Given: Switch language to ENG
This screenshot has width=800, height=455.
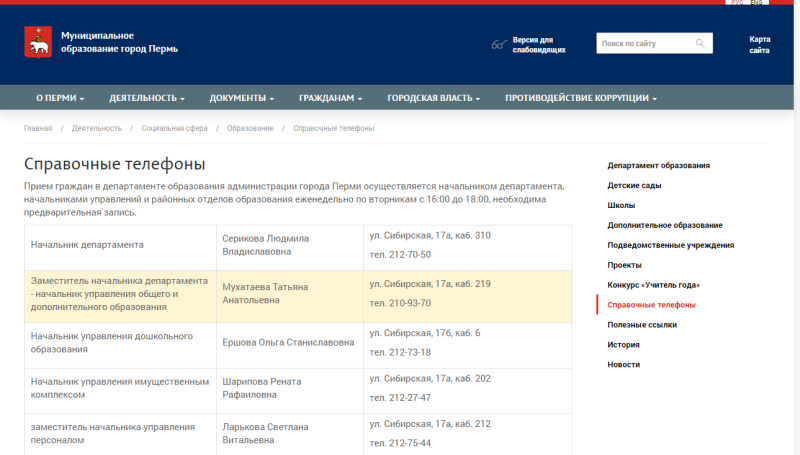Looking at the screenshot, I should [x=757, y=3].
